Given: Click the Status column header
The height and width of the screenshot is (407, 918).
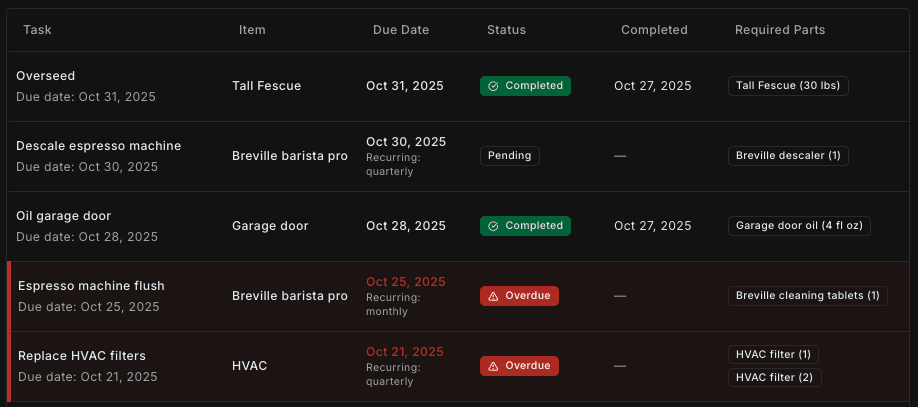Looking at the screenshot, I should [x=506, y=30].
